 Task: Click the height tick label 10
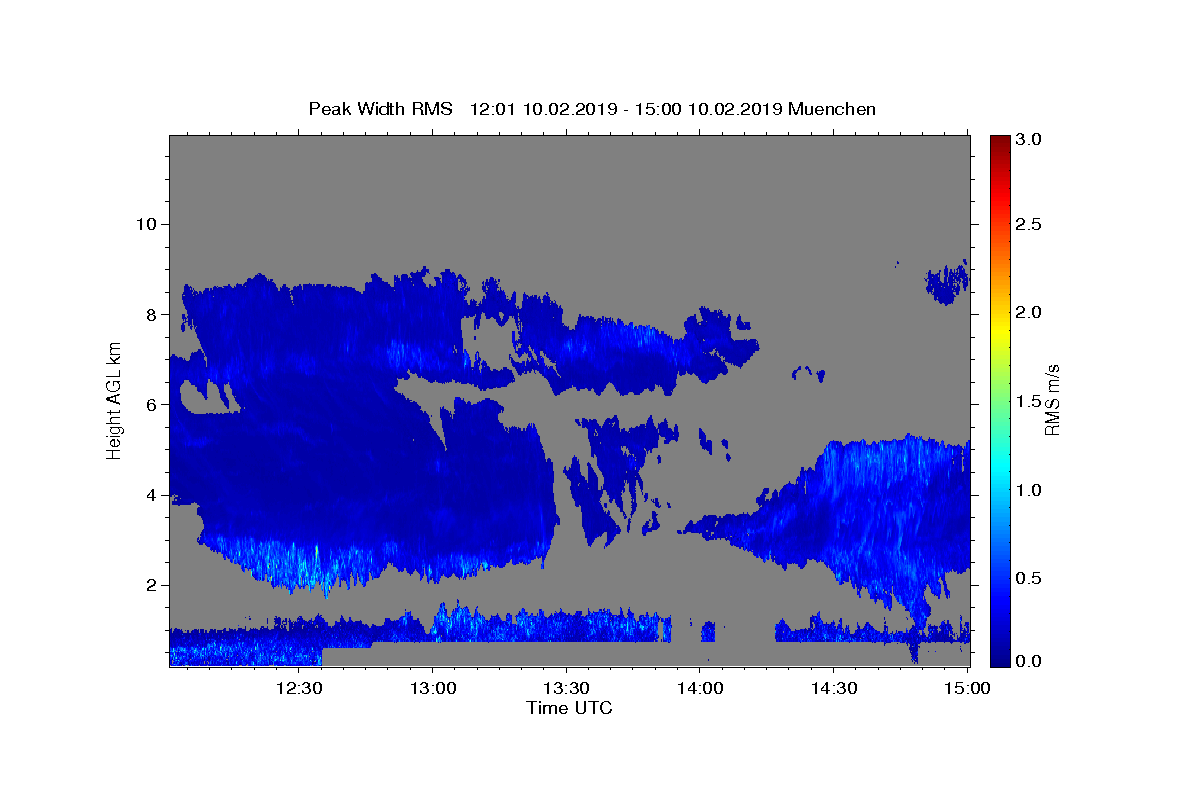pyautogui.click(x=146, y=224)
